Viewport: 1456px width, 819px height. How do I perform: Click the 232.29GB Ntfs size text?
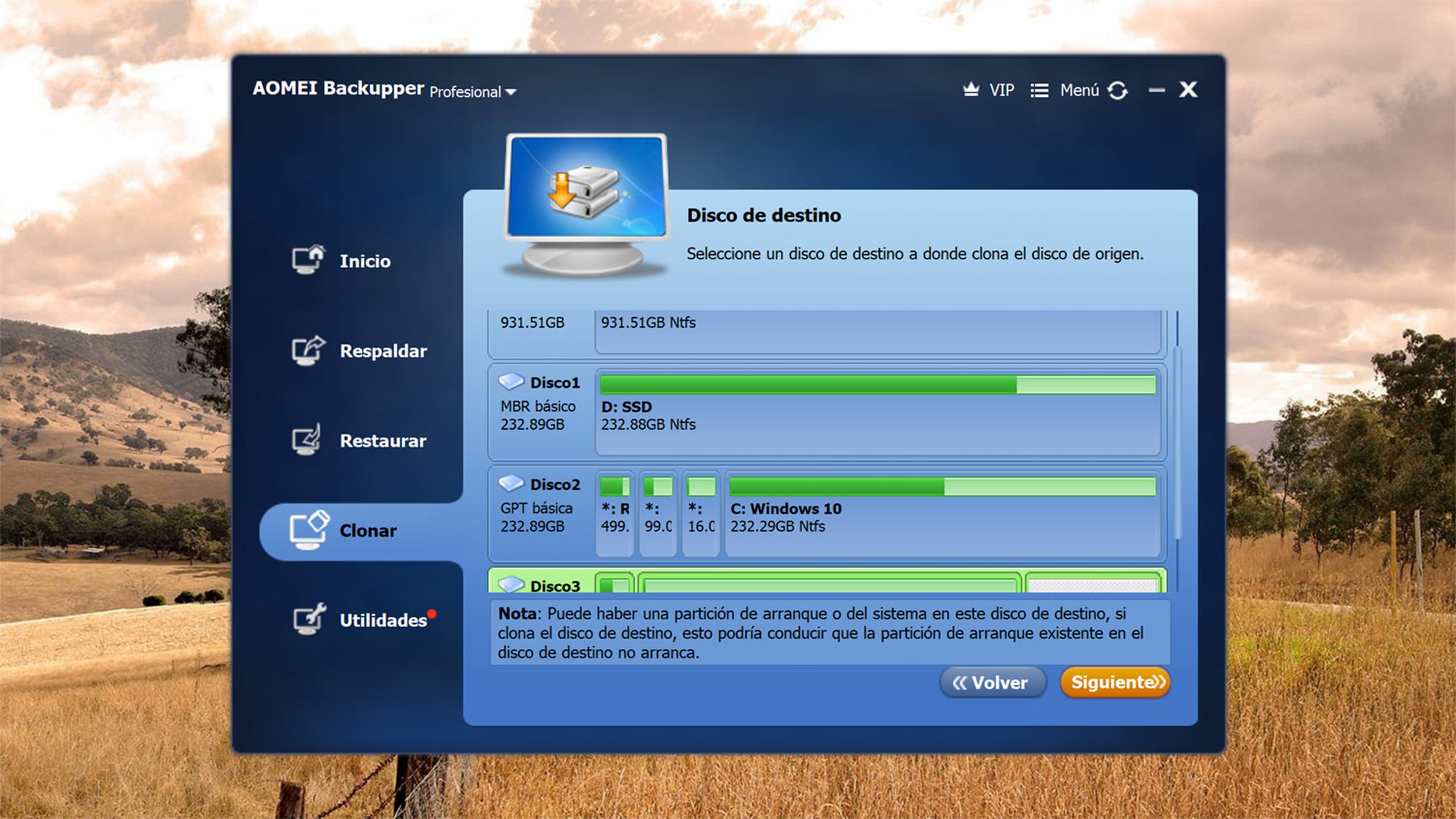(x=777, y=526)
